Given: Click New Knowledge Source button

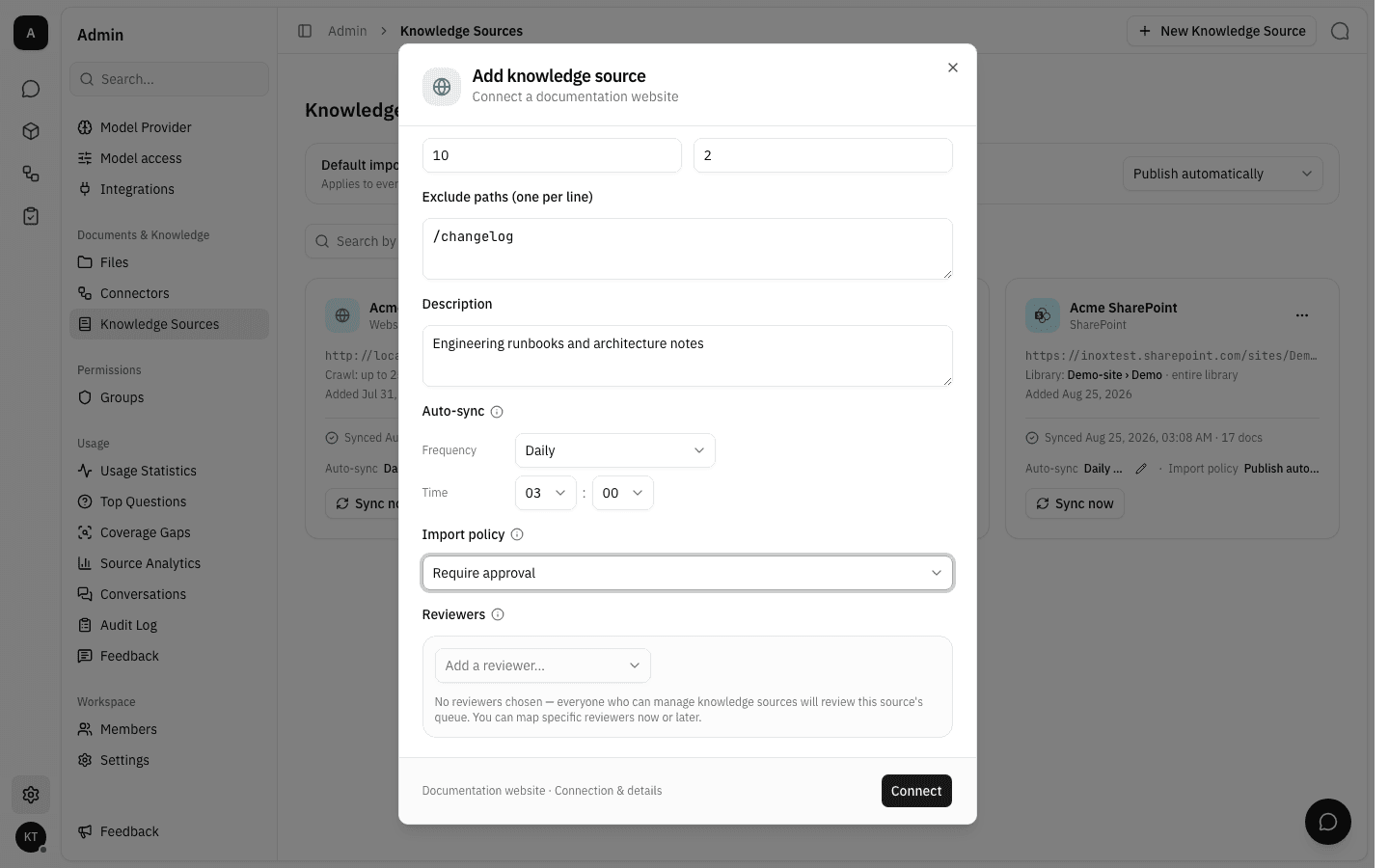Looking at the screenshot, I should pyautogui.click(x=1222, y=31).
